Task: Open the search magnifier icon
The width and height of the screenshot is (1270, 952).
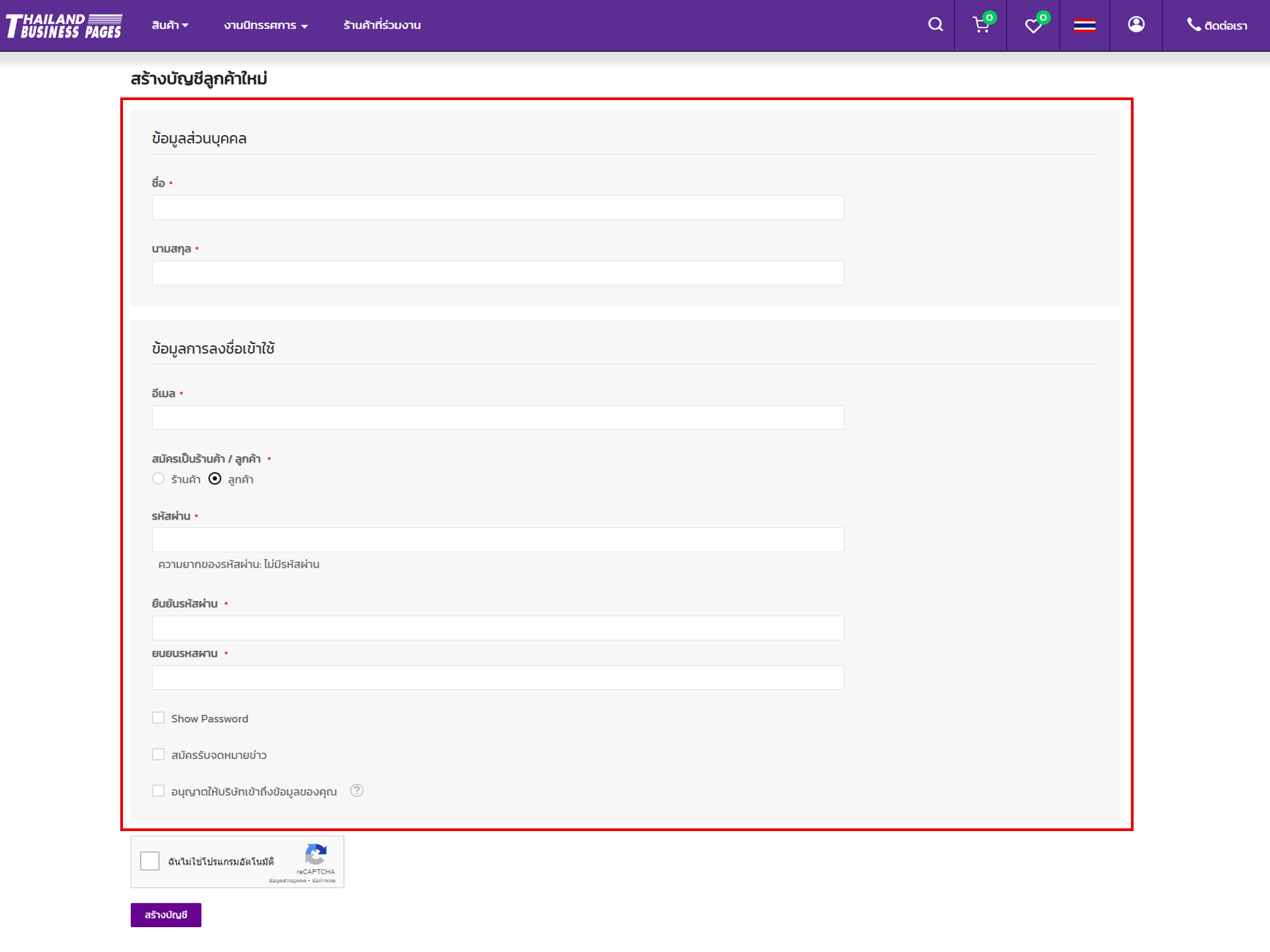Action: (935, 25)
